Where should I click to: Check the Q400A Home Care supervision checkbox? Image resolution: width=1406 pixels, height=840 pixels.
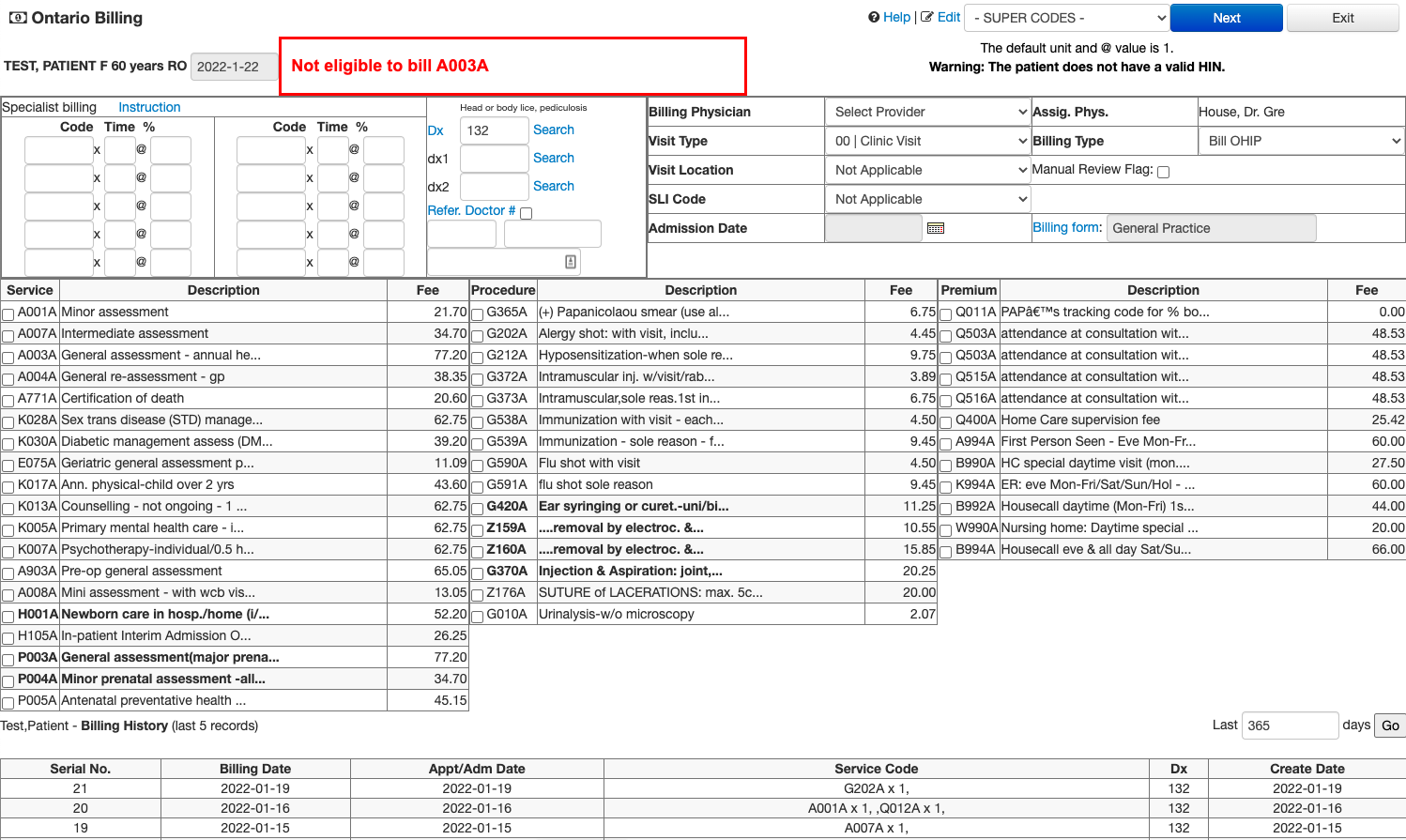(946, 421)
